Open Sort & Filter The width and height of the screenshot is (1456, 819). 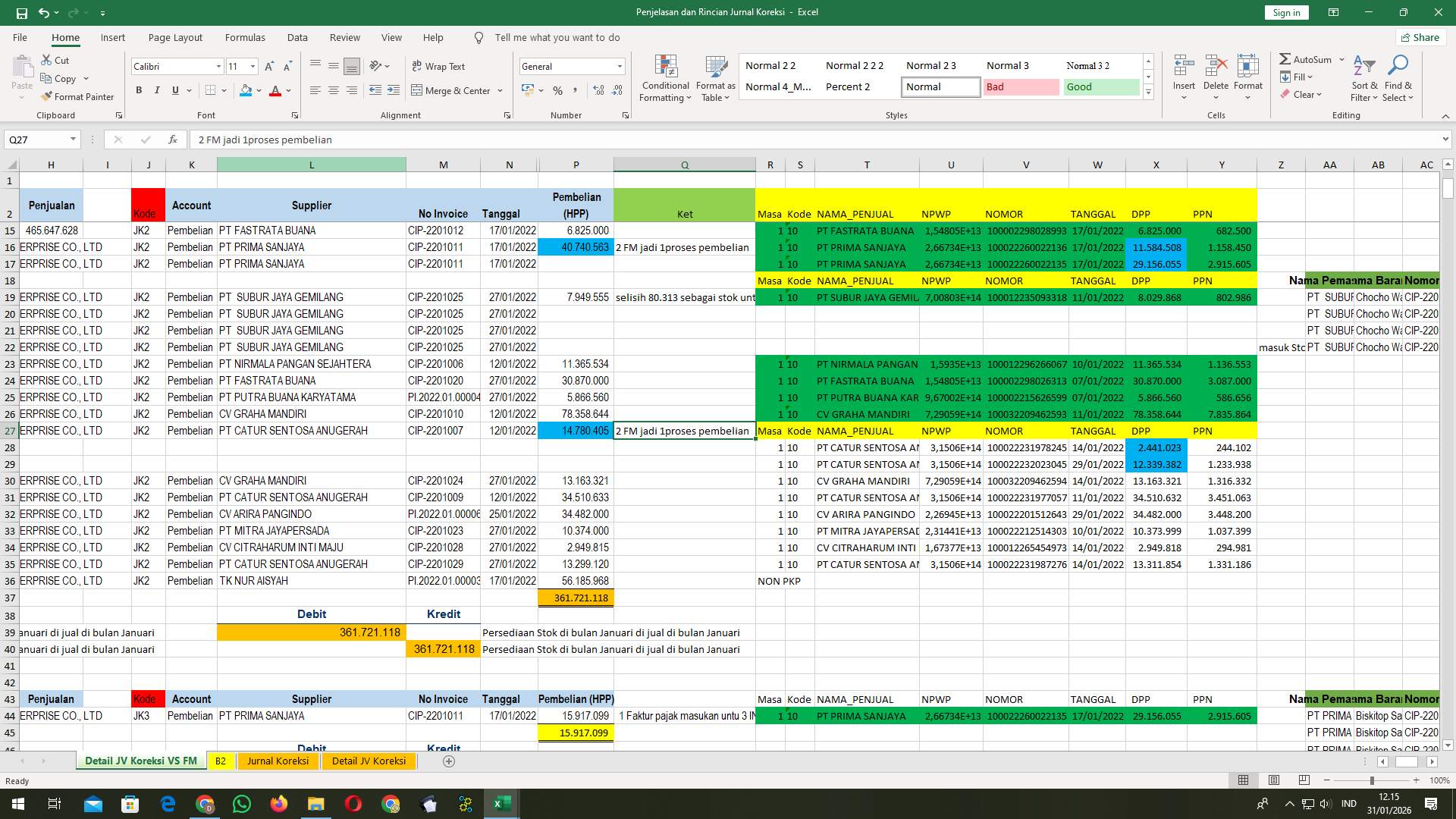[x=1363, y=78]
